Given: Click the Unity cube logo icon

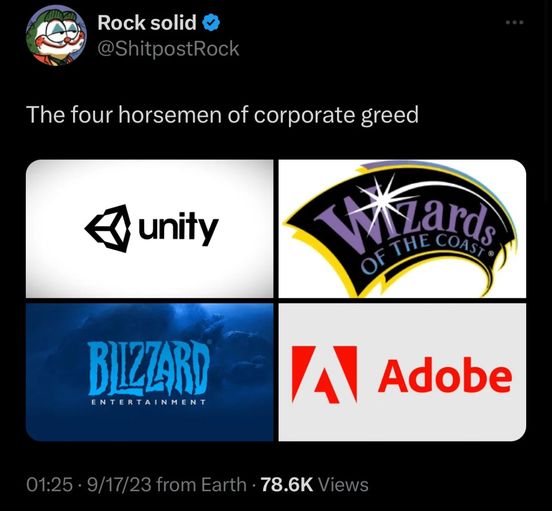Looking at the screenshot, I should coord(108,228).
